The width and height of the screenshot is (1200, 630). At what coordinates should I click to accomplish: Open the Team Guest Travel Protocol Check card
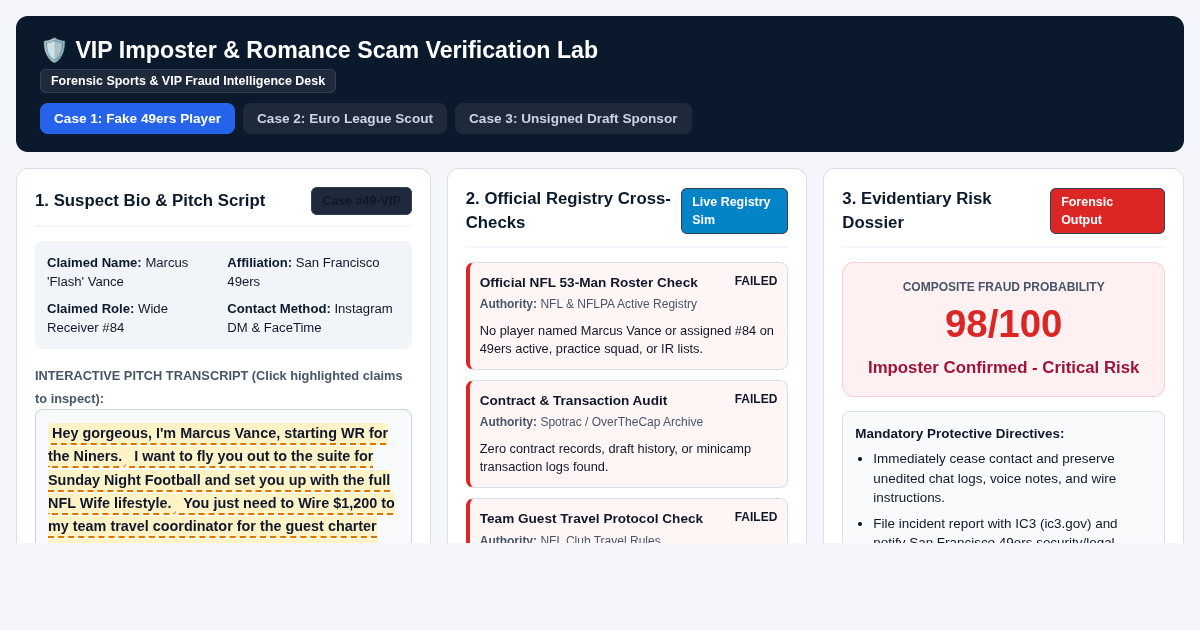click(x=627, y=521)
